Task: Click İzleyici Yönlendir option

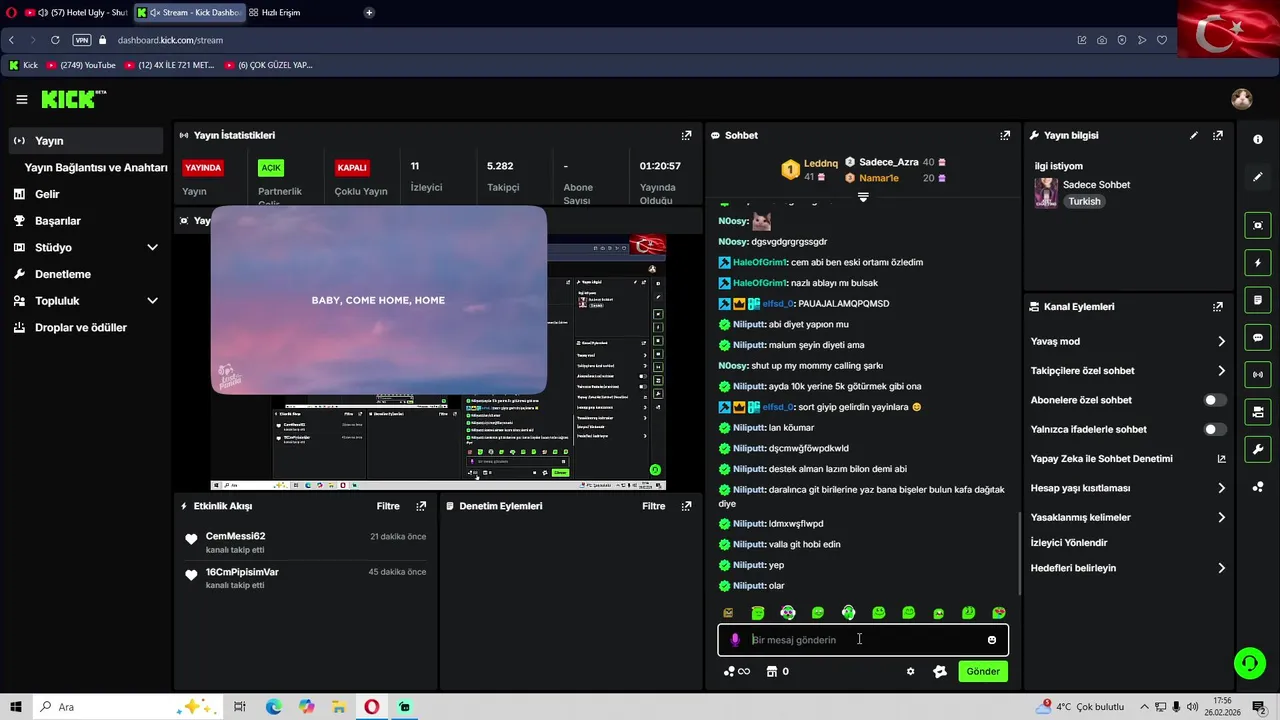Action: tap(1069, 543)
